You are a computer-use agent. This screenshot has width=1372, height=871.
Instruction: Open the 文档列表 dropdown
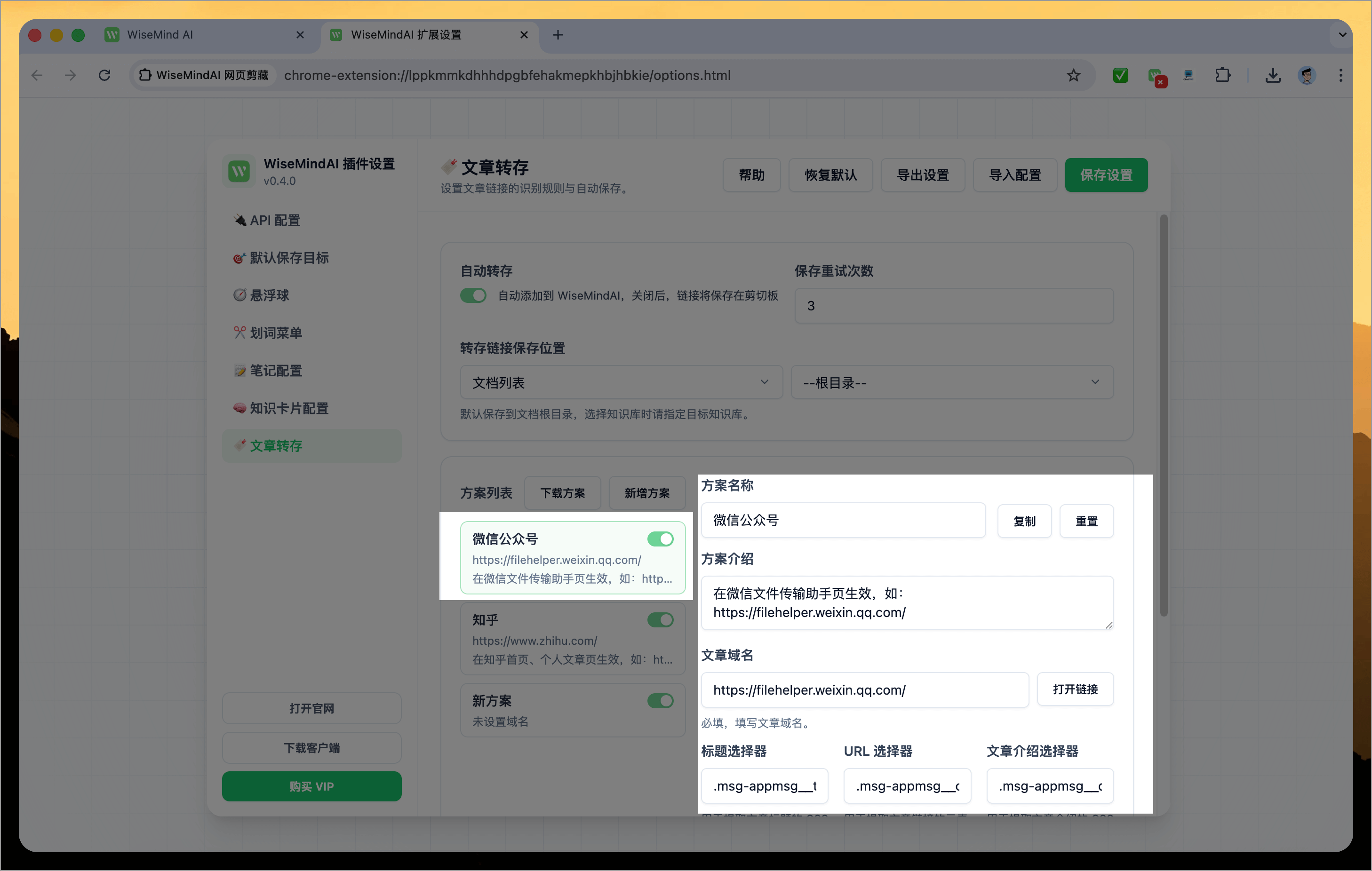pos(621,382)
